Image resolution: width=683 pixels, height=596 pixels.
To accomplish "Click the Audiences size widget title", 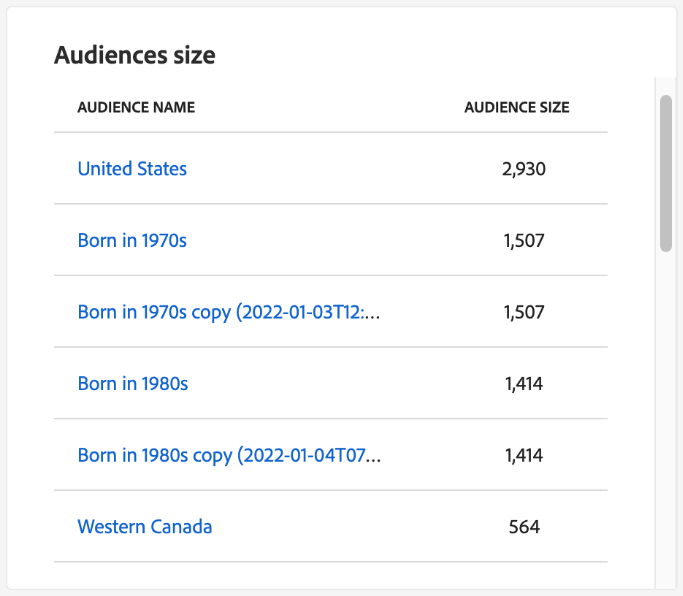I will click(x=135, y=55).
